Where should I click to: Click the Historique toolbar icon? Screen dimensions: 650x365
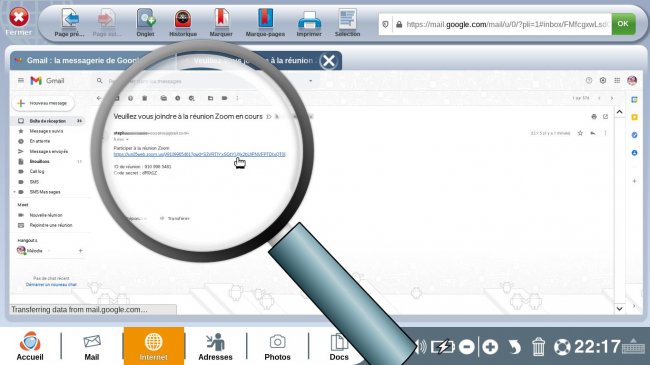pyautogui.click(x=183, y=22)
